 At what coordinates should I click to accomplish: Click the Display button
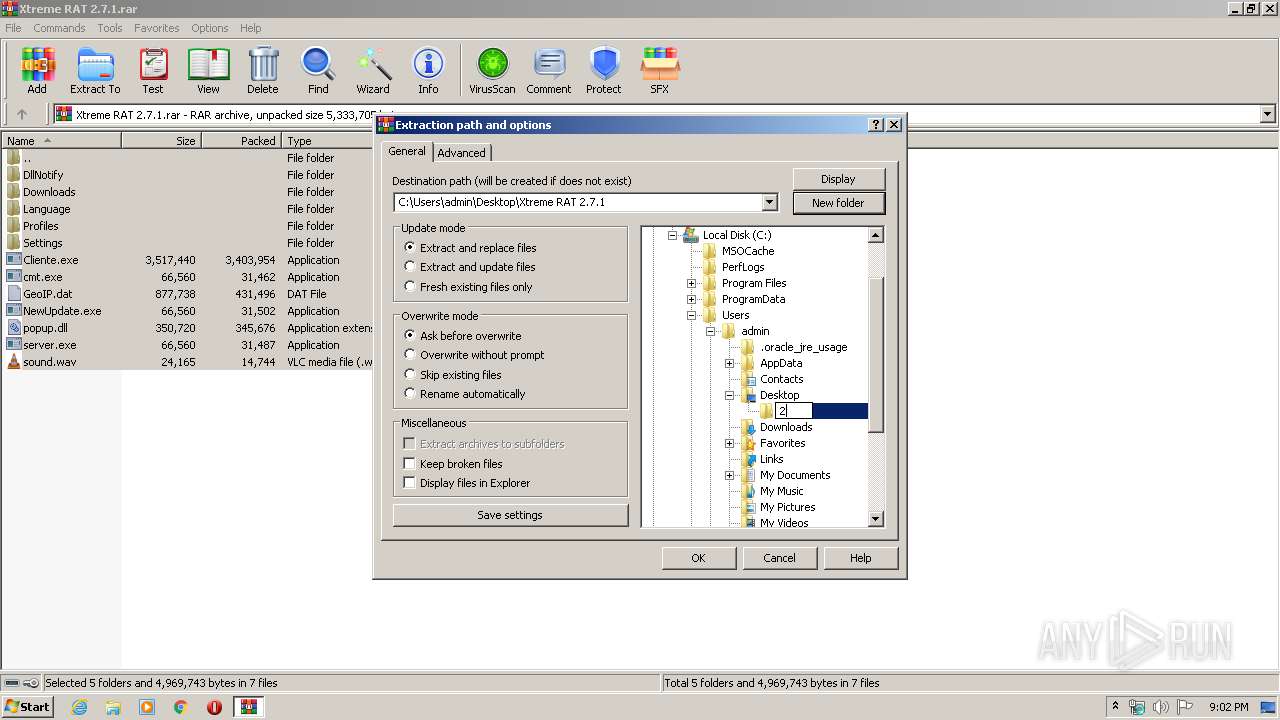[838, 179]
